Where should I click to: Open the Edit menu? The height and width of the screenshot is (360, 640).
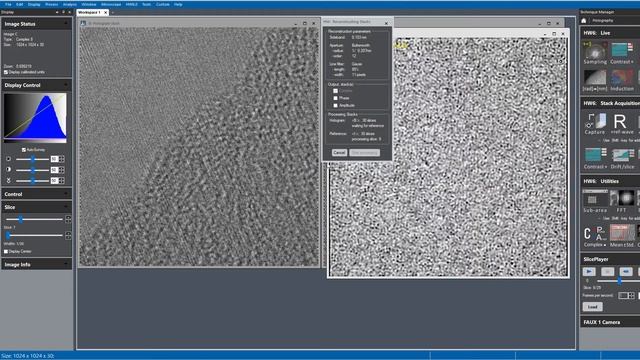pyautogui.click(x=20, y=4)
